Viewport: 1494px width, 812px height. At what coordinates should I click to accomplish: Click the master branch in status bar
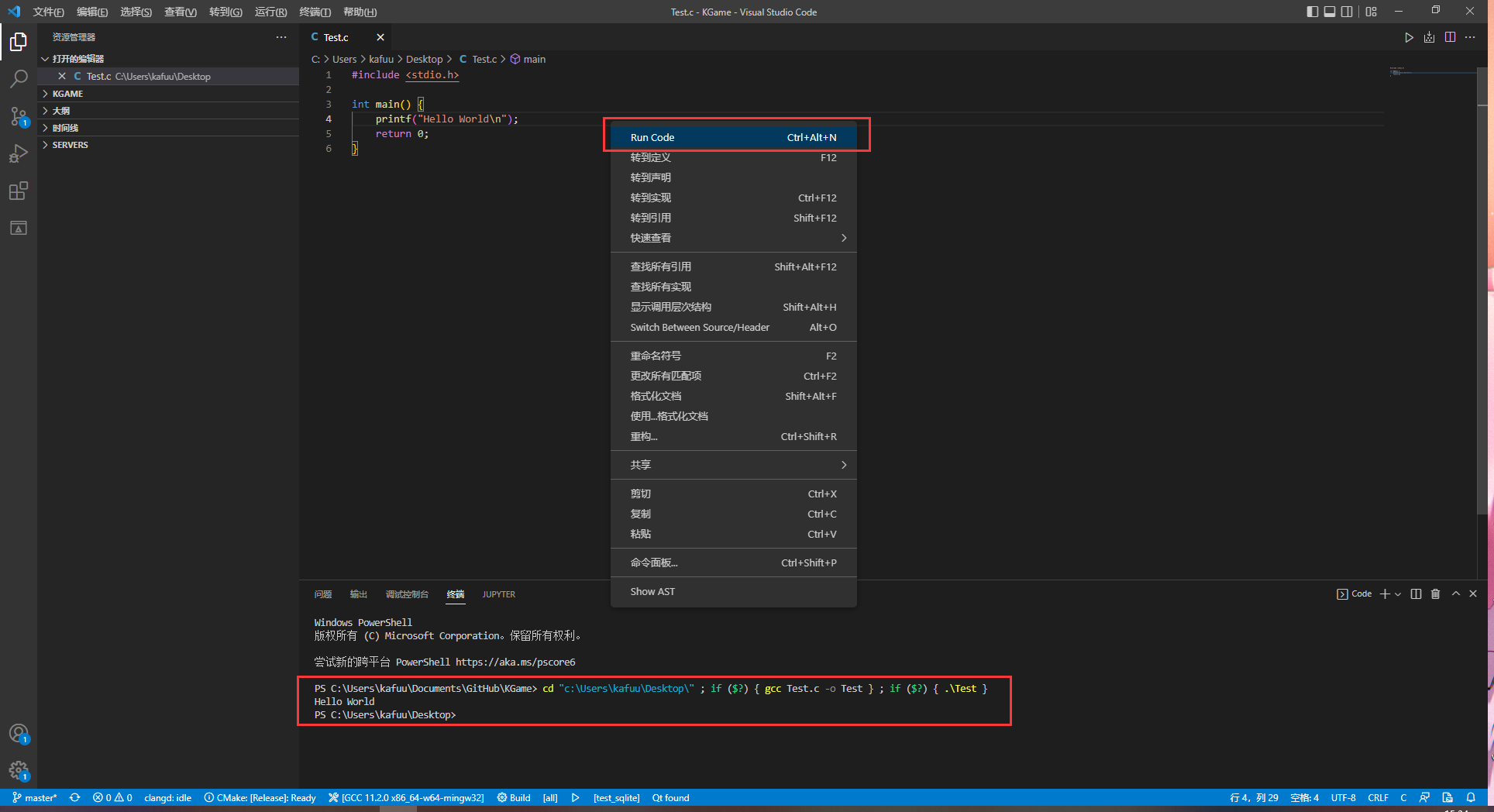(35, 797)
